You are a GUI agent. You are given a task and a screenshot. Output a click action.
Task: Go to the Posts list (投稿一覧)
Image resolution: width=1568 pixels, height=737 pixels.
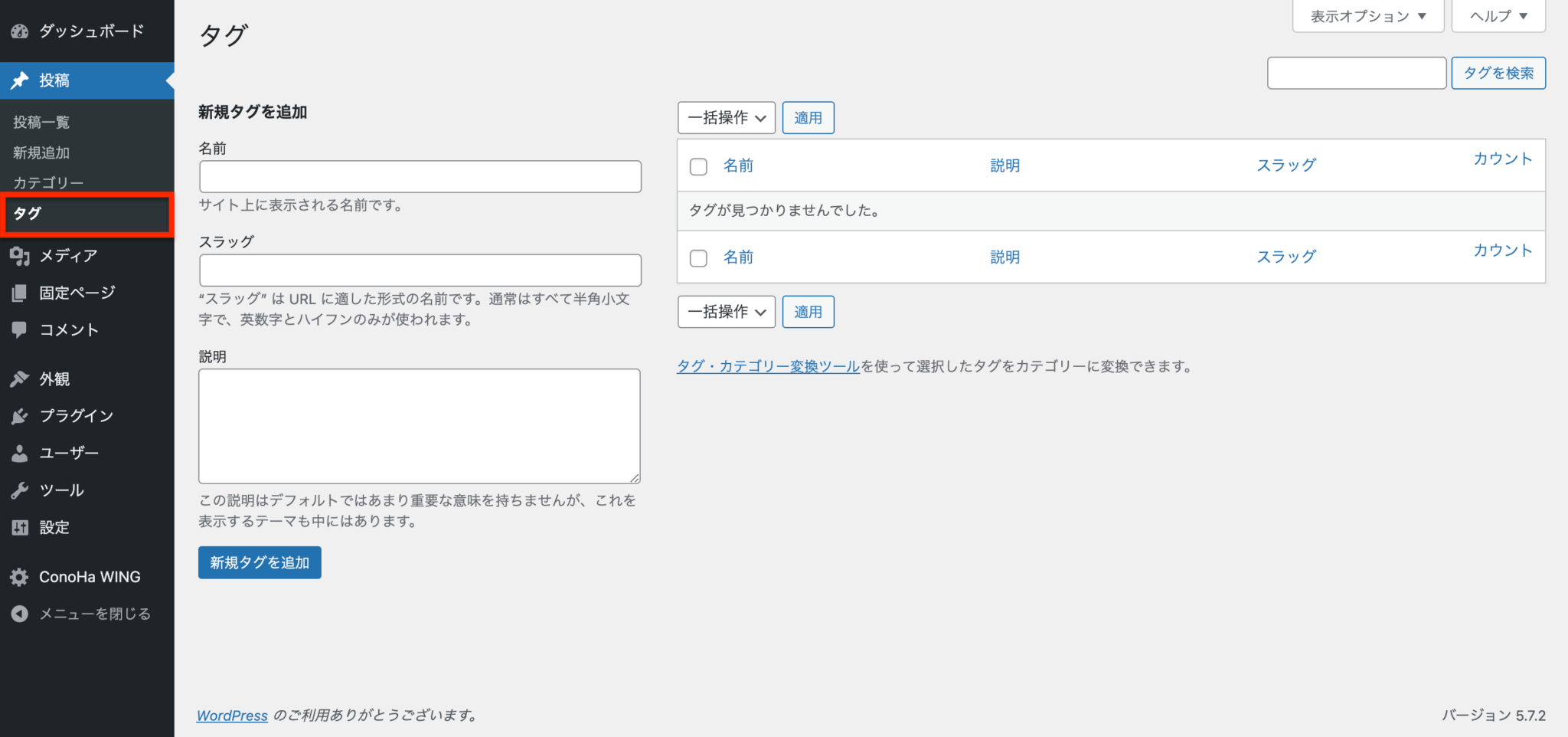41,123
